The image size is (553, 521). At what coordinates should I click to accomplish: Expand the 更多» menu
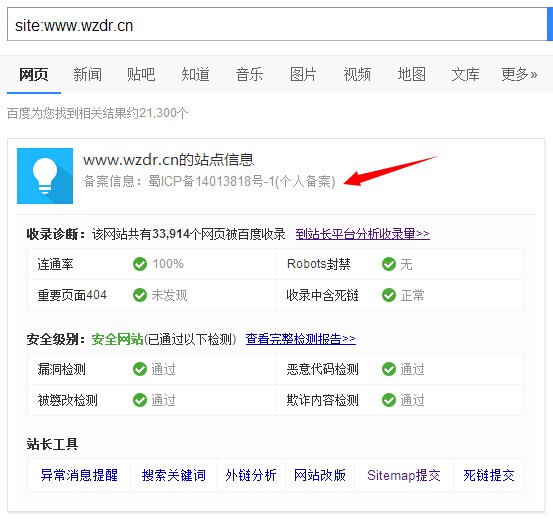519,74
